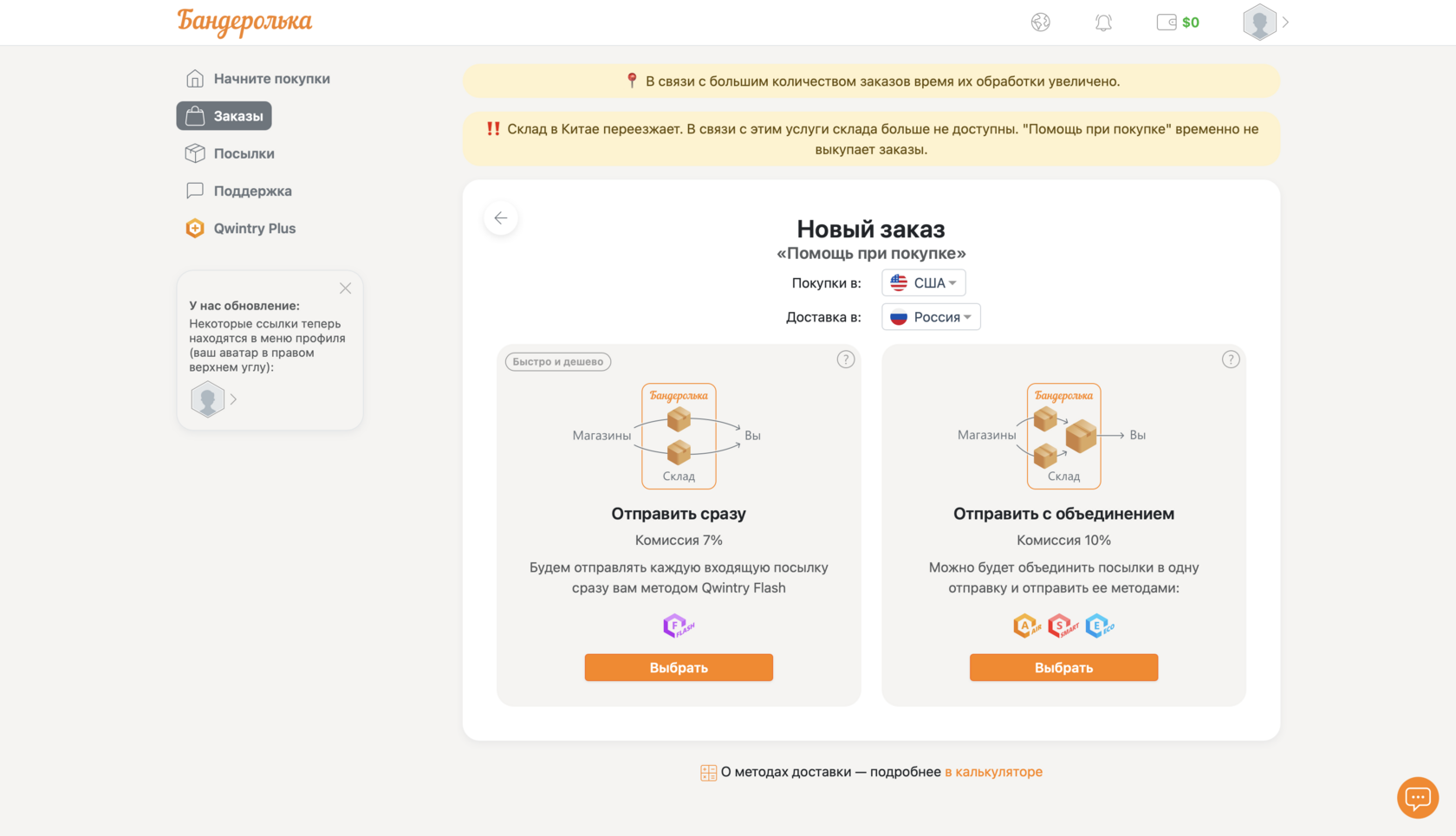1456x836 pixels.
Task: Choose Отправить с объединением with Выбрать
Action: (x=1063, y=668)
